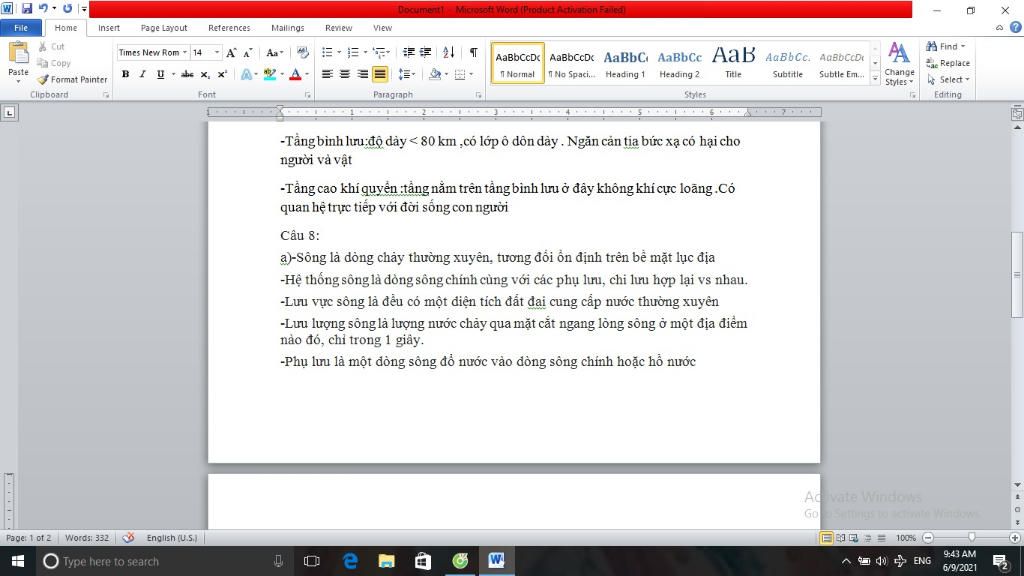Click Shading paint bucket icon
The width and height of the screenshot is (1024, 576).
435,74
